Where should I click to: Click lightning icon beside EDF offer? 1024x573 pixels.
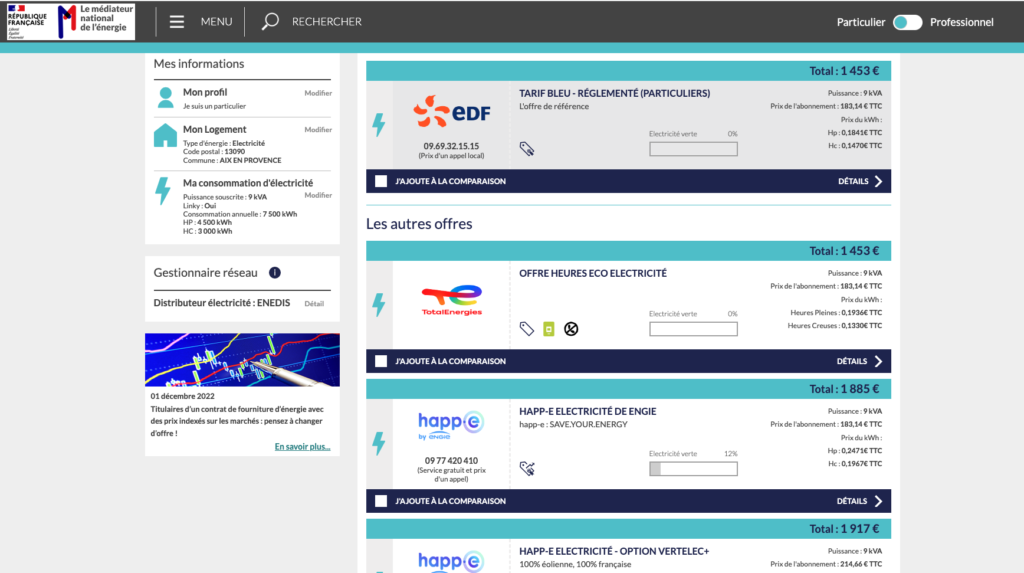click(x=379, y=125)
